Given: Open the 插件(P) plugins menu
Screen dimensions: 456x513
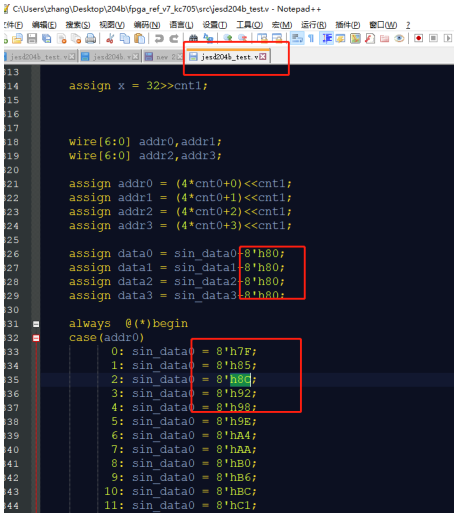Looking at the screenshot, I should click(x=348, y=25).
